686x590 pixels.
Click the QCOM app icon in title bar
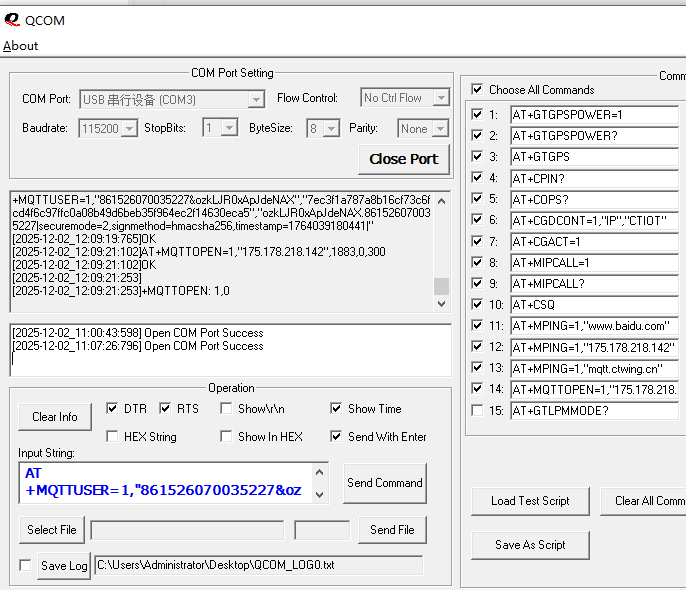[x=11, y=19]
